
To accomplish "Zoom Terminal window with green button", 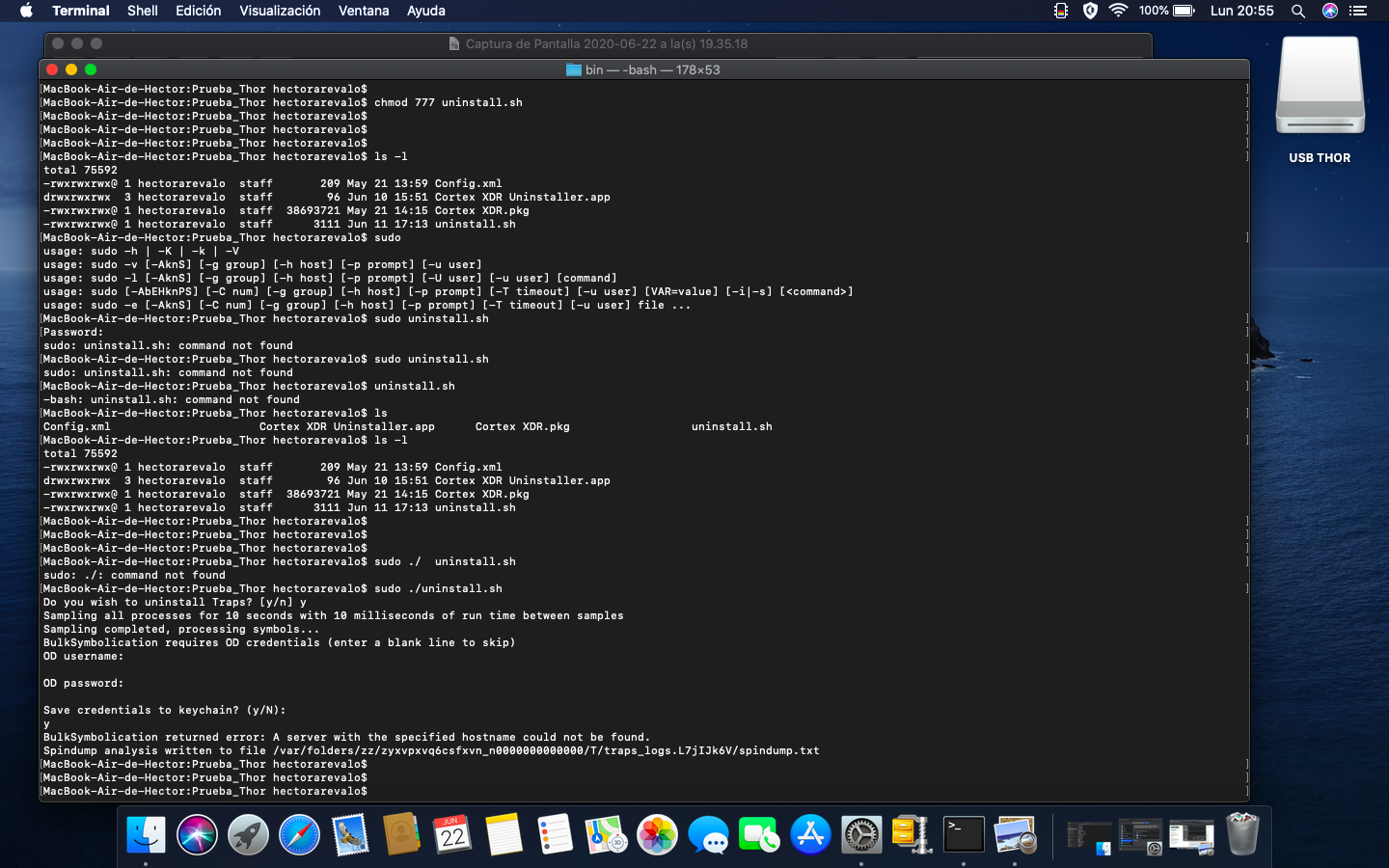I will pyautogui.click(x=91, y=69).
